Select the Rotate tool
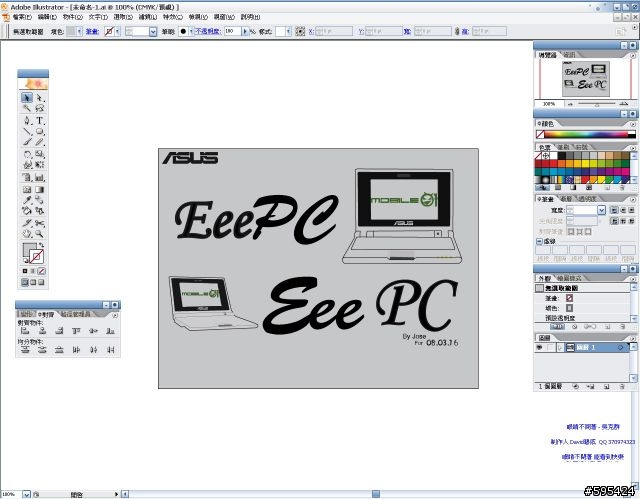640x499 pixels. pos(27,154)
